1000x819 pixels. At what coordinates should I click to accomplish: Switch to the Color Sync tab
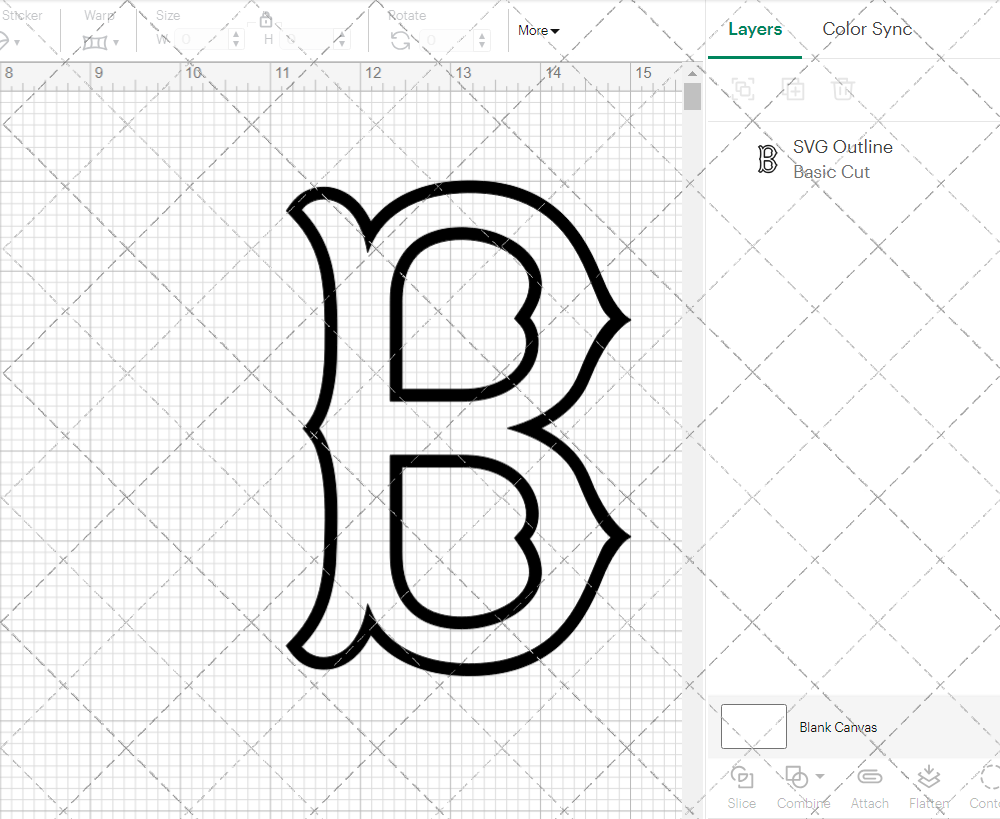(867, 29)
